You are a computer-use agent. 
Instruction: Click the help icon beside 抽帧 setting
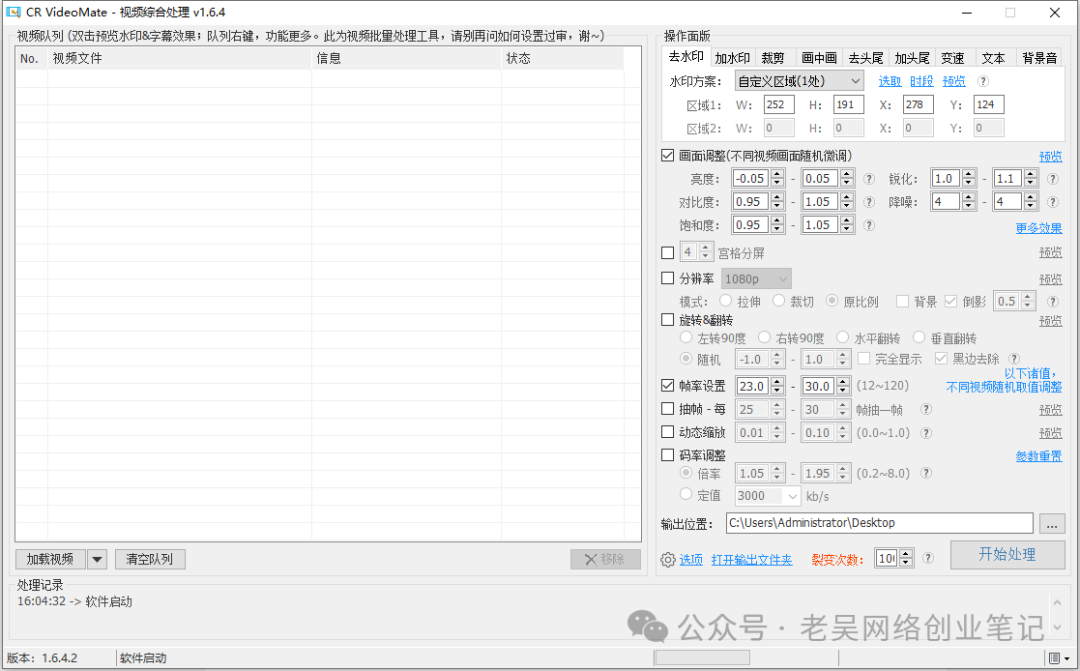pos(926,409)
